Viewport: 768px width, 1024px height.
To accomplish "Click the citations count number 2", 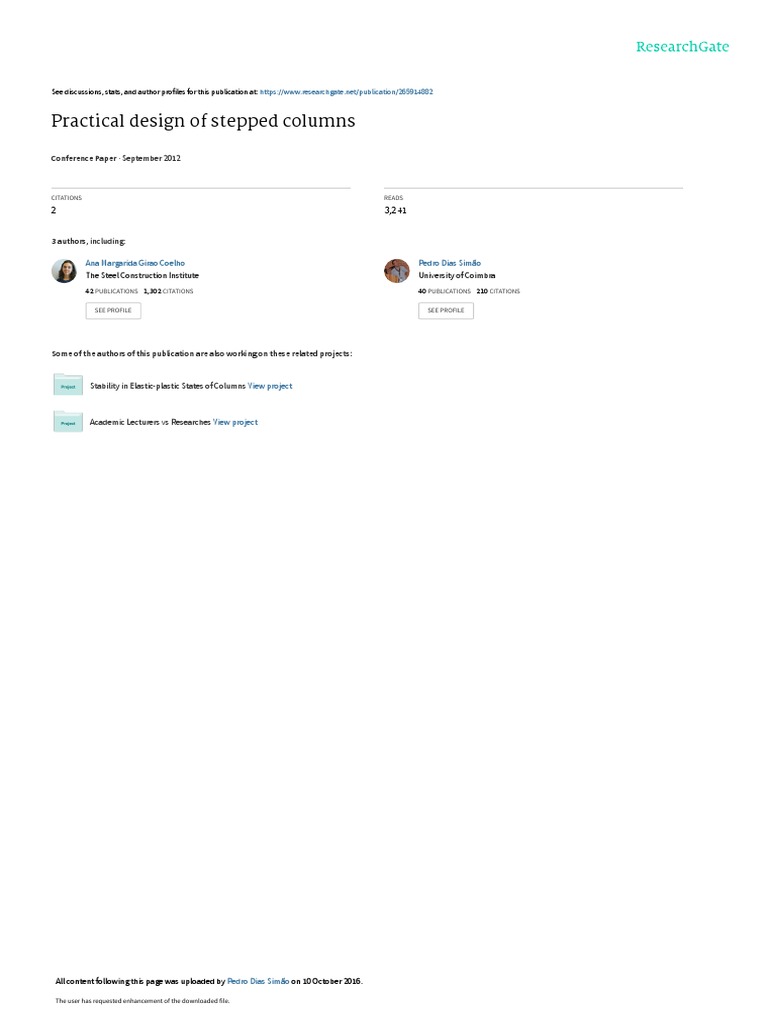I will click(x=54, y=210).
